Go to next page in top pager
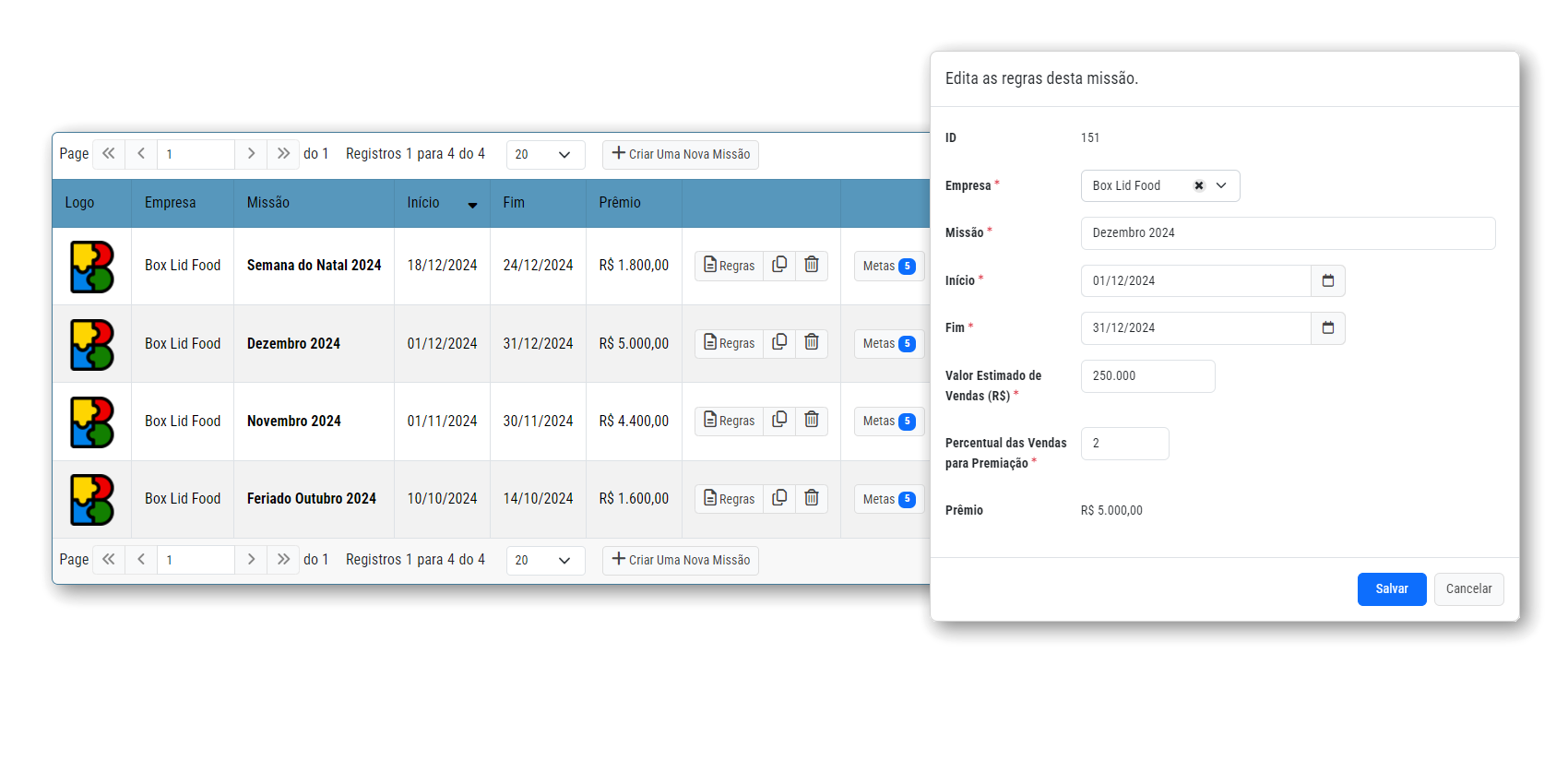The image size is (1568, 784). point(251,154)
